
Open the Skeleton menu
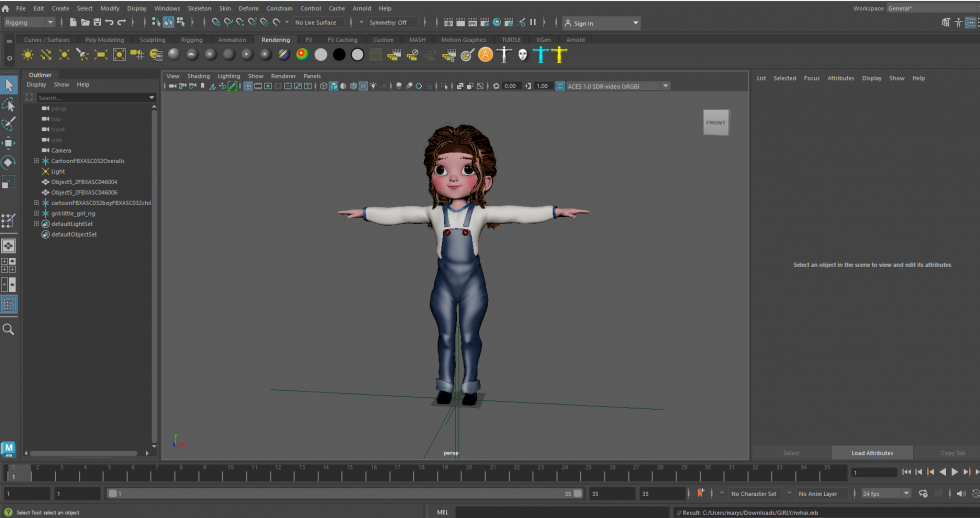pos(199,9)
